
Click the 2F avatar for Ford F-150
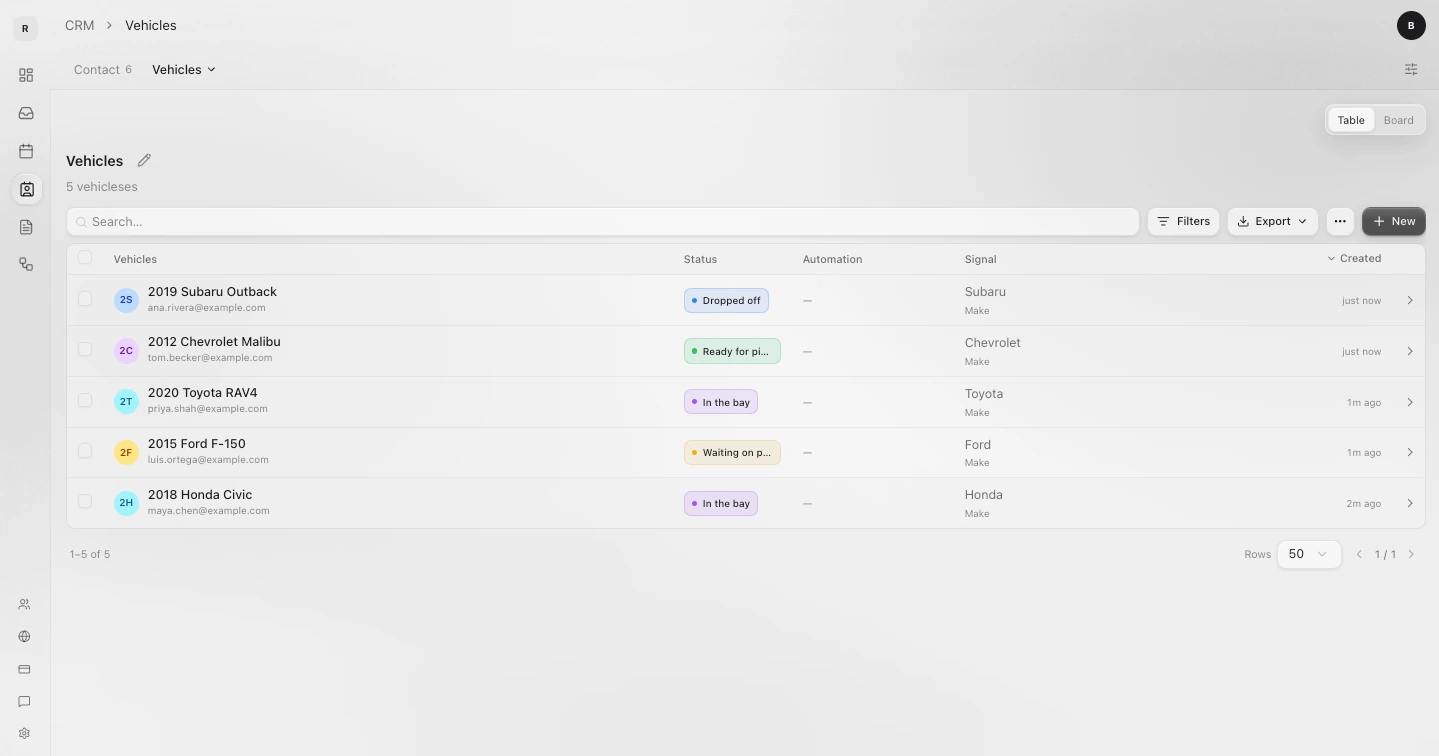(126, 452)
